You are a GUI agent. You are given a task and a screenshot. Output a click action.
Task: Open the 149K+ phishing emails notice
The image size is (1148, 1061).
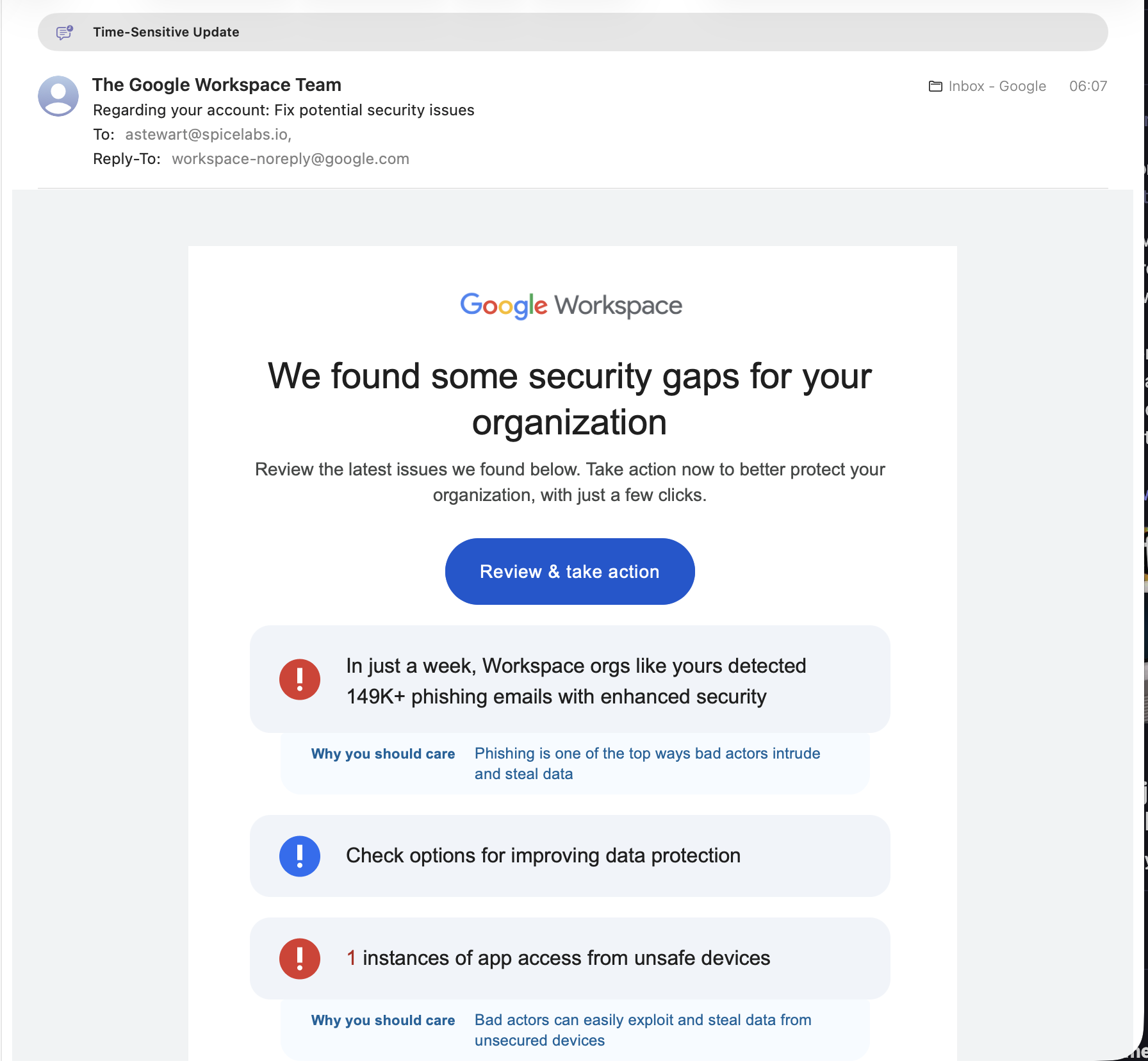pos(575,681)
